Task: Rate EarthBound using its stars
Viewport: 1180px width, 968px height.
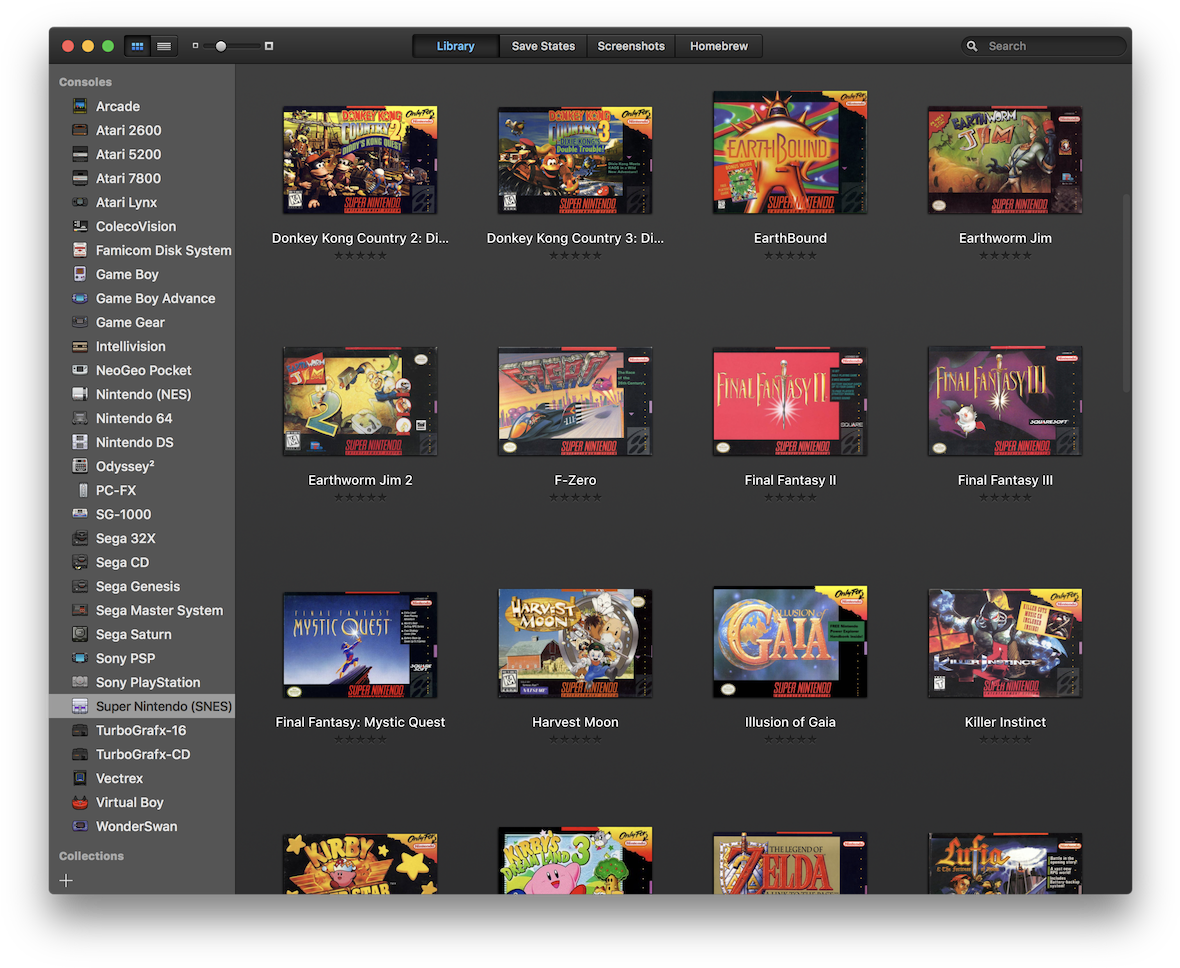Action: click(x=790, y=255)
